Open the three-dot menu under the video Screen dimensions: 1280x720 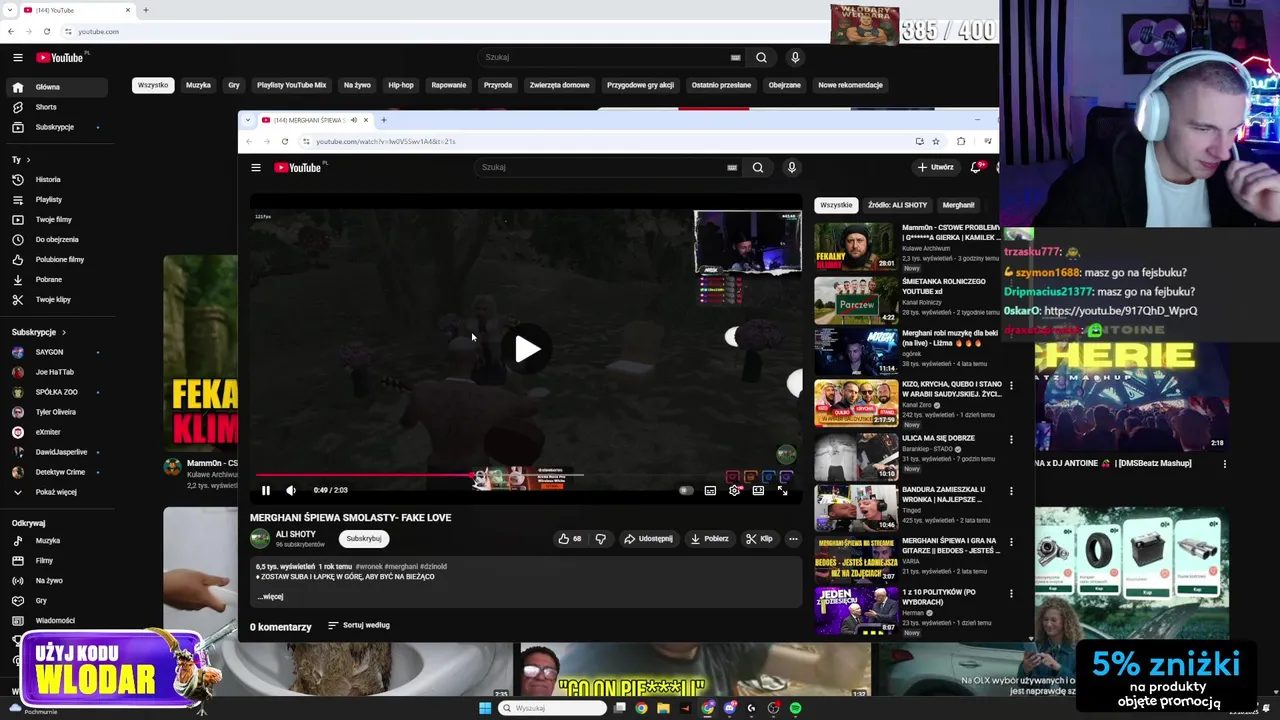coord(793,538)
